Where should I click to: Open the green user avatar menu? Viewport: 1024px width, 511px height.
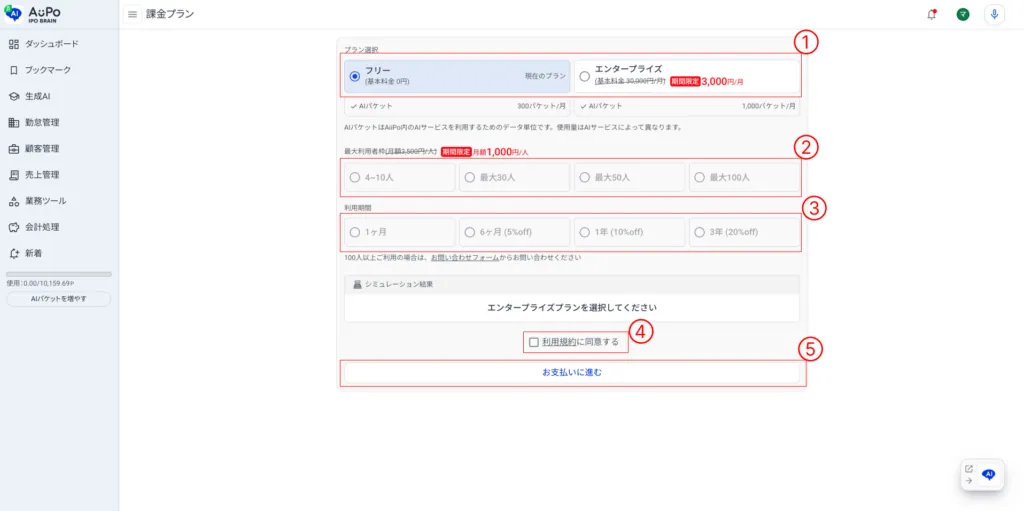click(963, 14)
